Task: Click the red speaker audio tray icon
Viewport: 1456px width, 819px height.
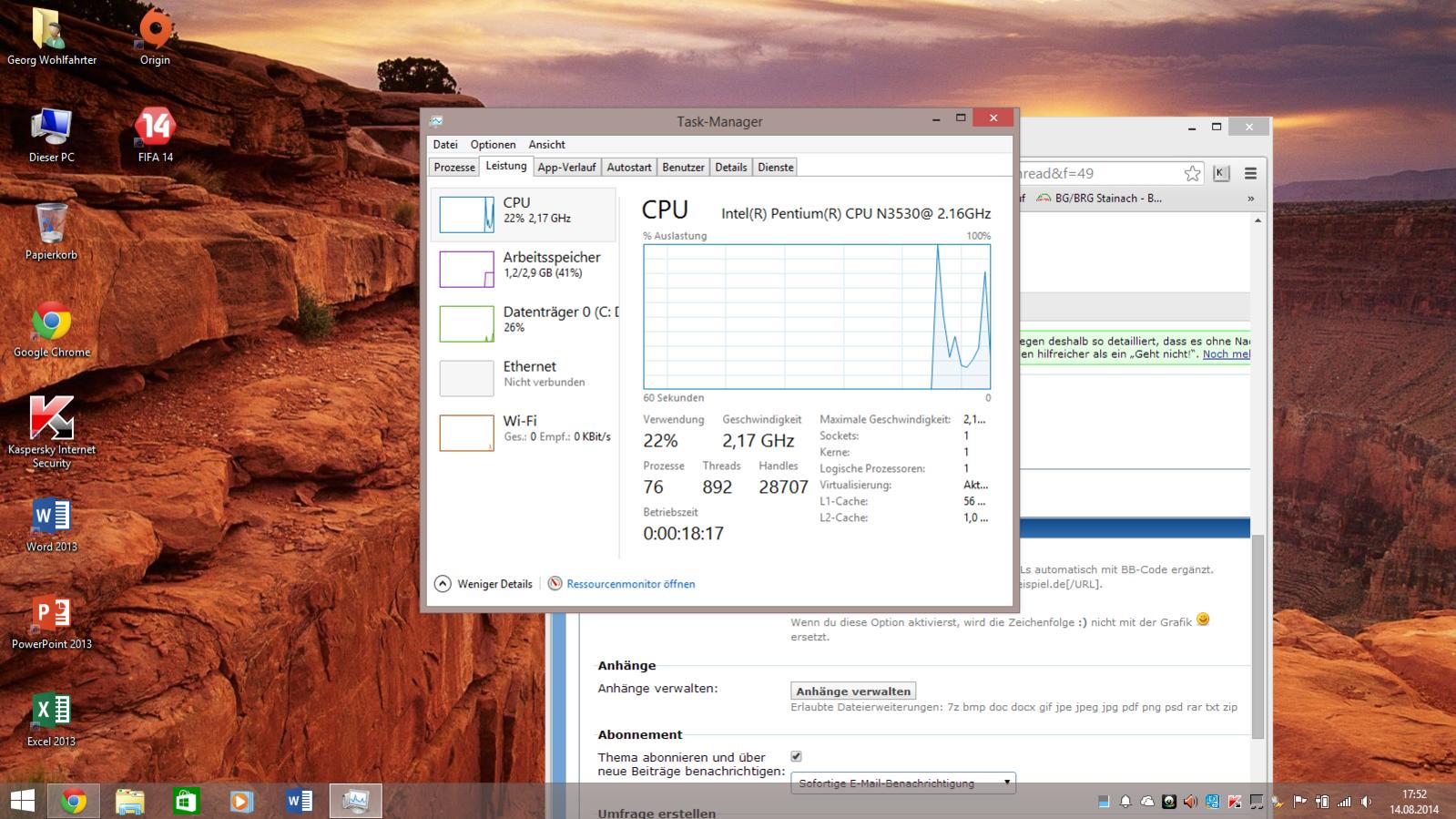Action: [1190, 802]
